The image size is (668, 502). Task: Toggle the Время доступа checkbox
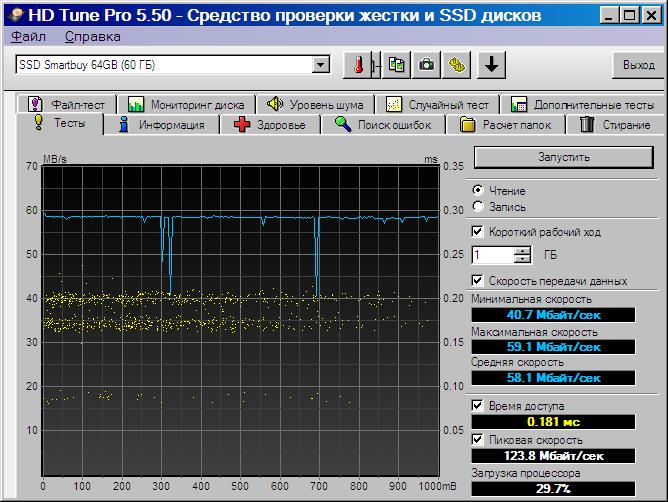(477, 405)
